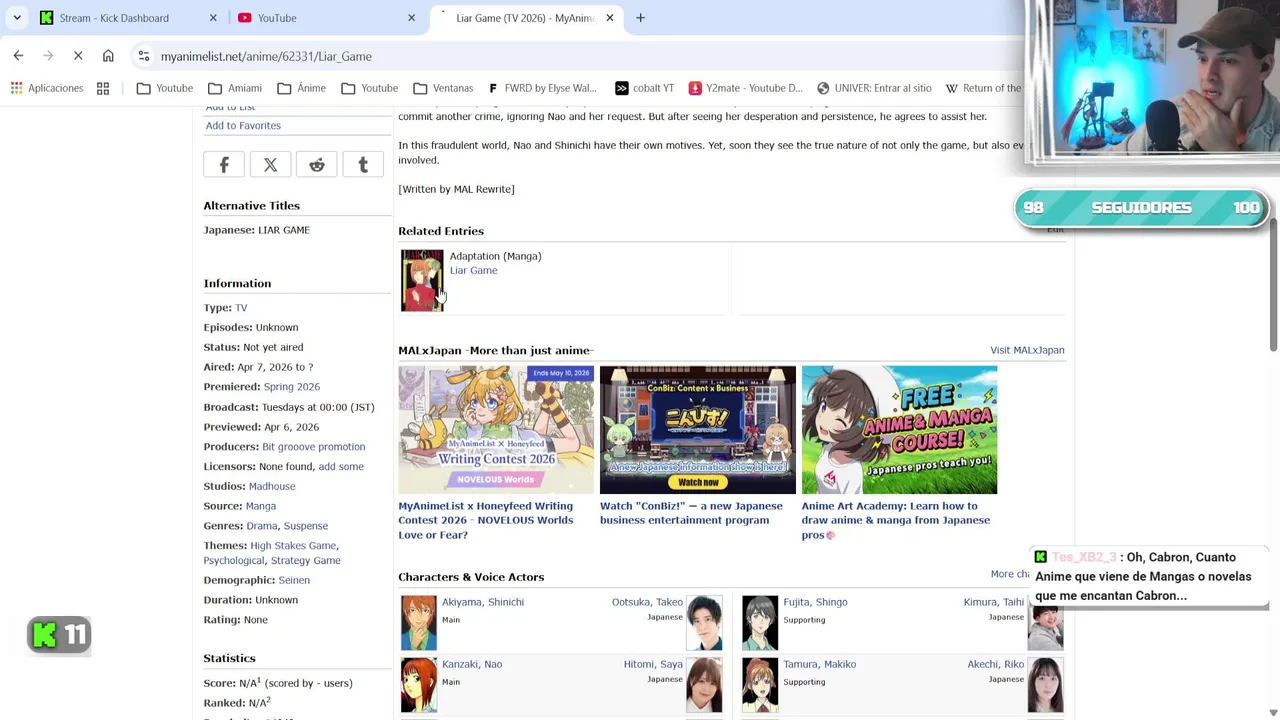Share on Tumblr icon
The width and height of the screenshot is (1280, 720).
tap(363, 165)
